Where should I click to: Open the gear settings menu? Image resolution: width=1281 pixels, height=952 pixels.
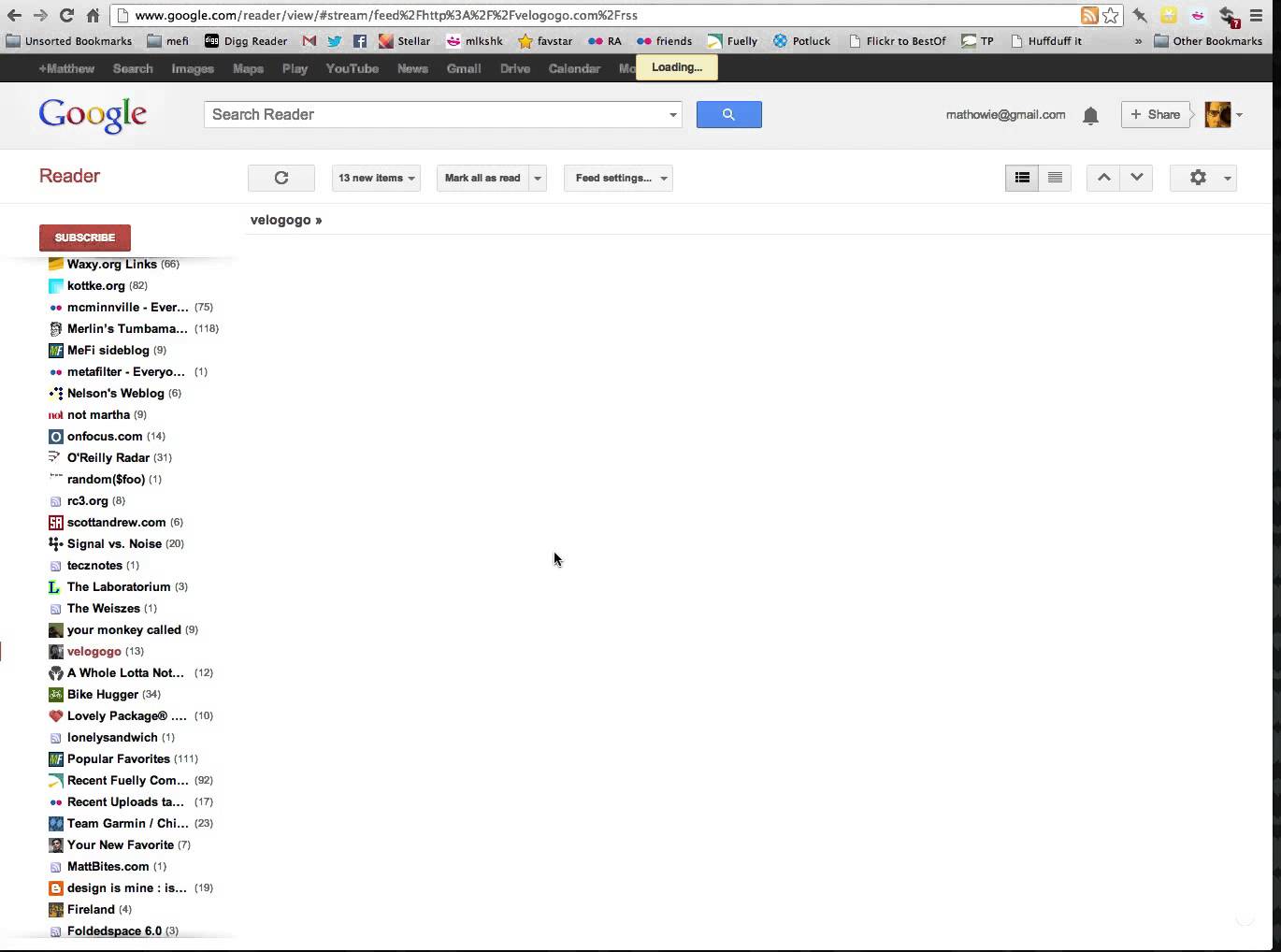coord(1203,178)
